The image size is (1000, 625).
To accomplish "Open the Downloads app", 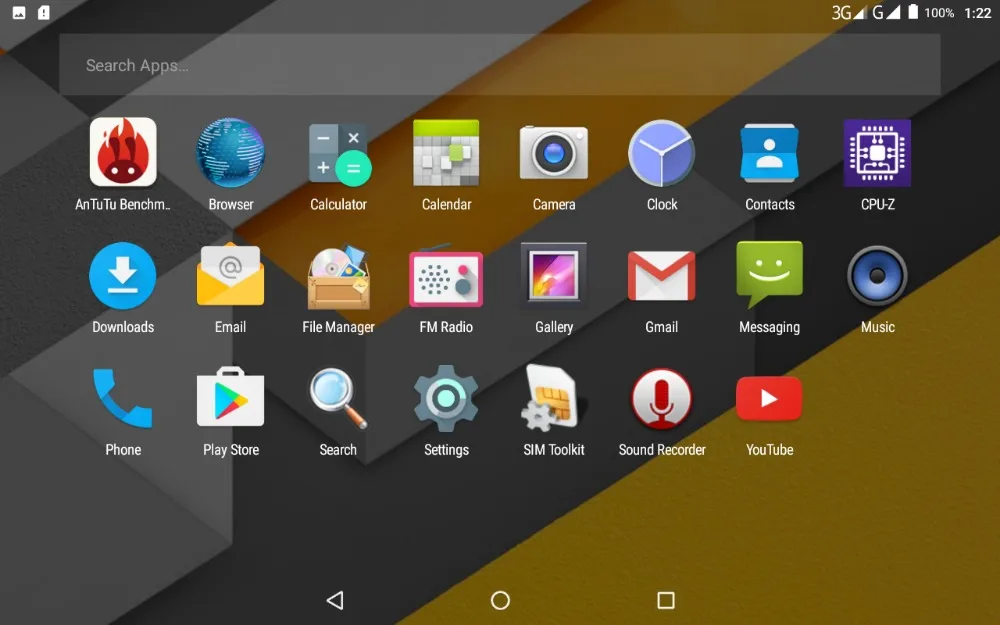I will [x=122, y=276].
